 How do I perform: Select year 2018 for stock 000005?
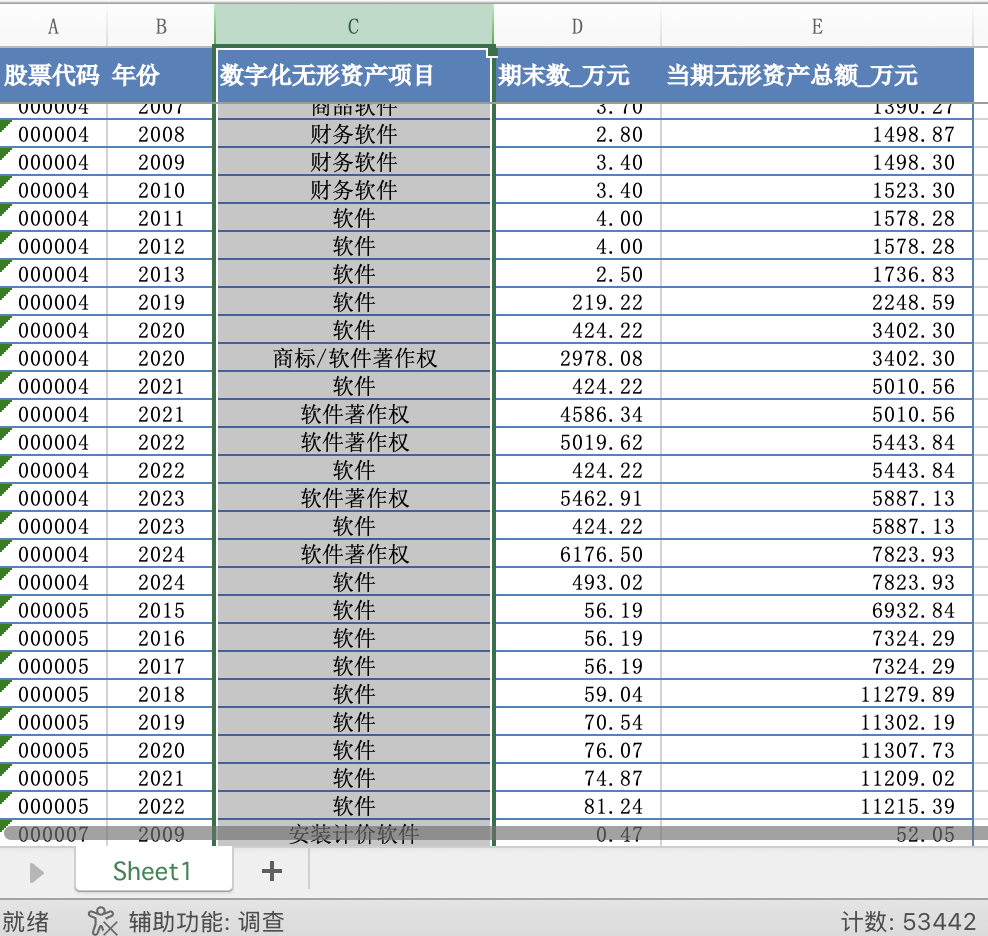pos(161,694)
